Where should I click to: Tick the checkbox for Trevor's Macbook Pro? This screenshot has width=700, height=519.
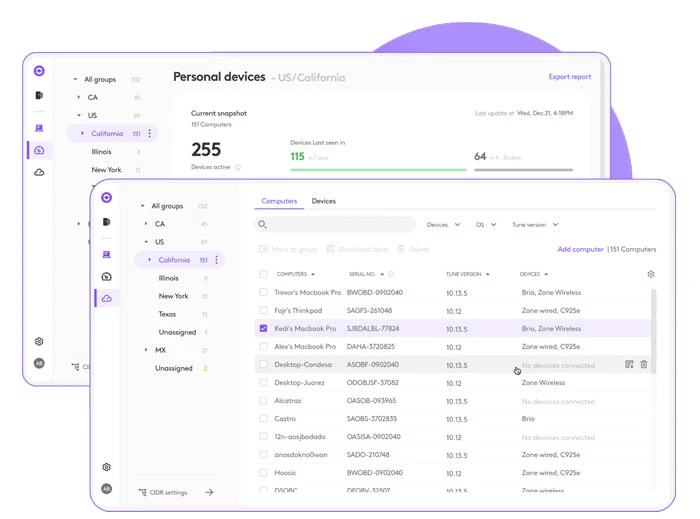click(264, 292)
